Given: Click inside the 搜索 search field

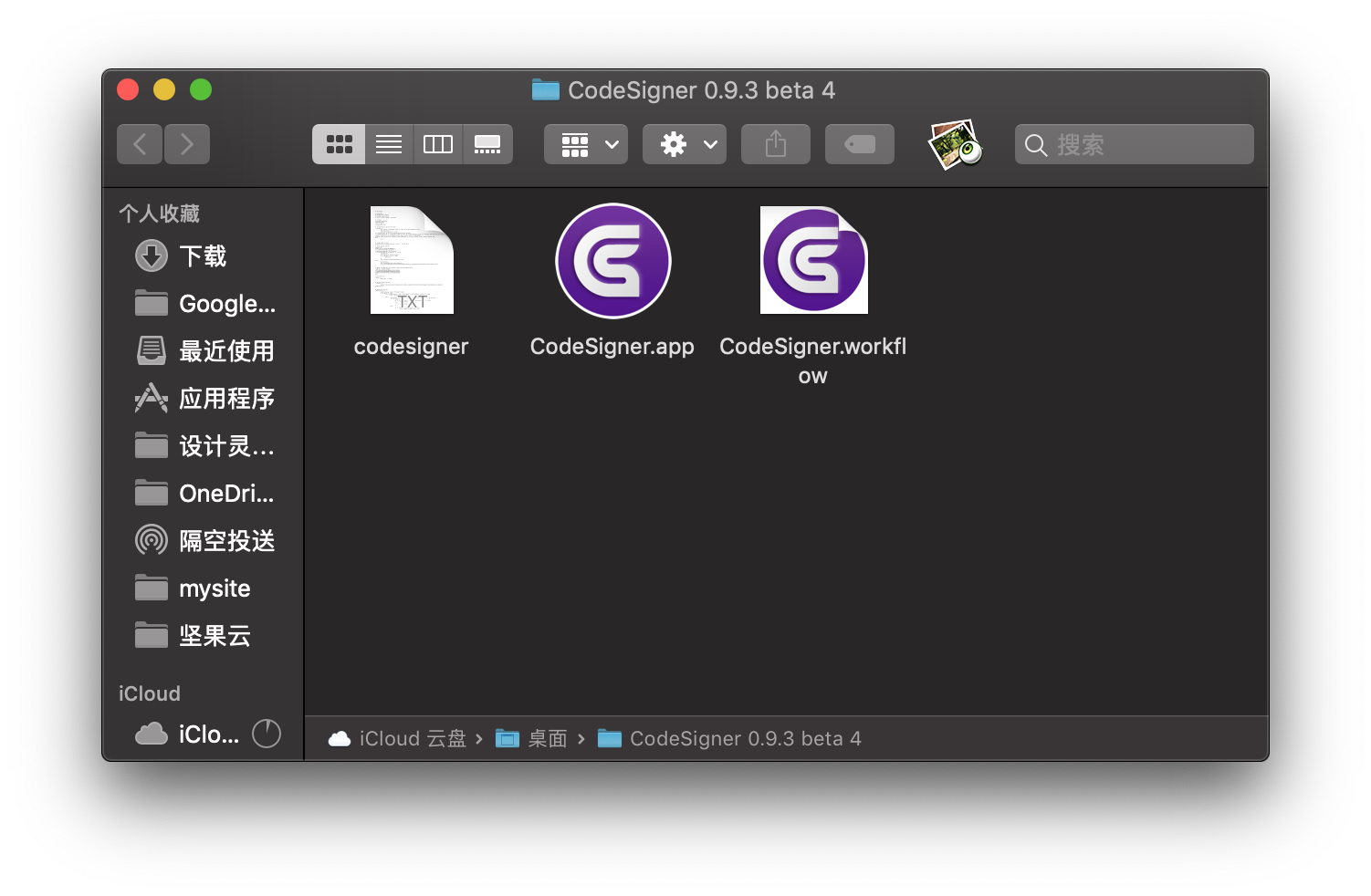Looking at the screenshot, I should pyautogui.click(x=1134, y=143).
